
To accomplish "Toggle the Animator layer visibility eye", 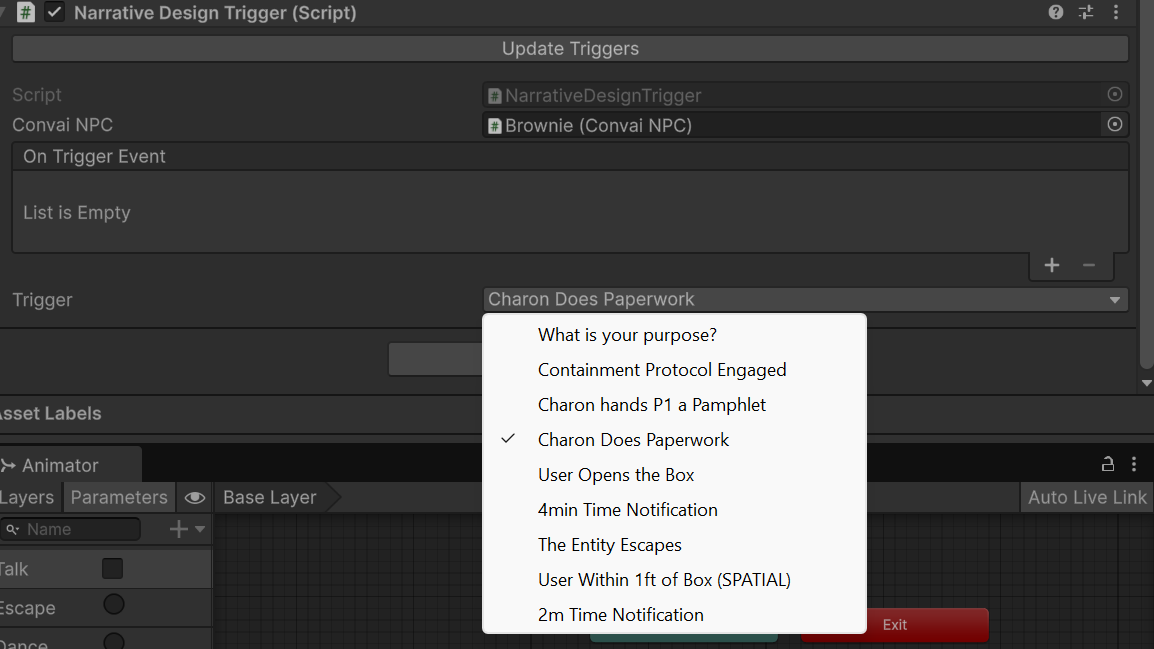I will (195, 498).
